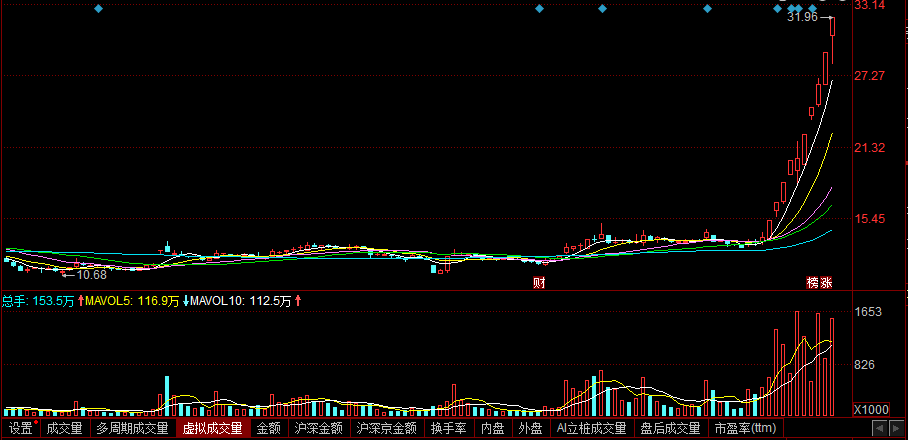The image size is (908, 440).
Task: Click the earliest blue diamond event marker
Action: point(98,9)
